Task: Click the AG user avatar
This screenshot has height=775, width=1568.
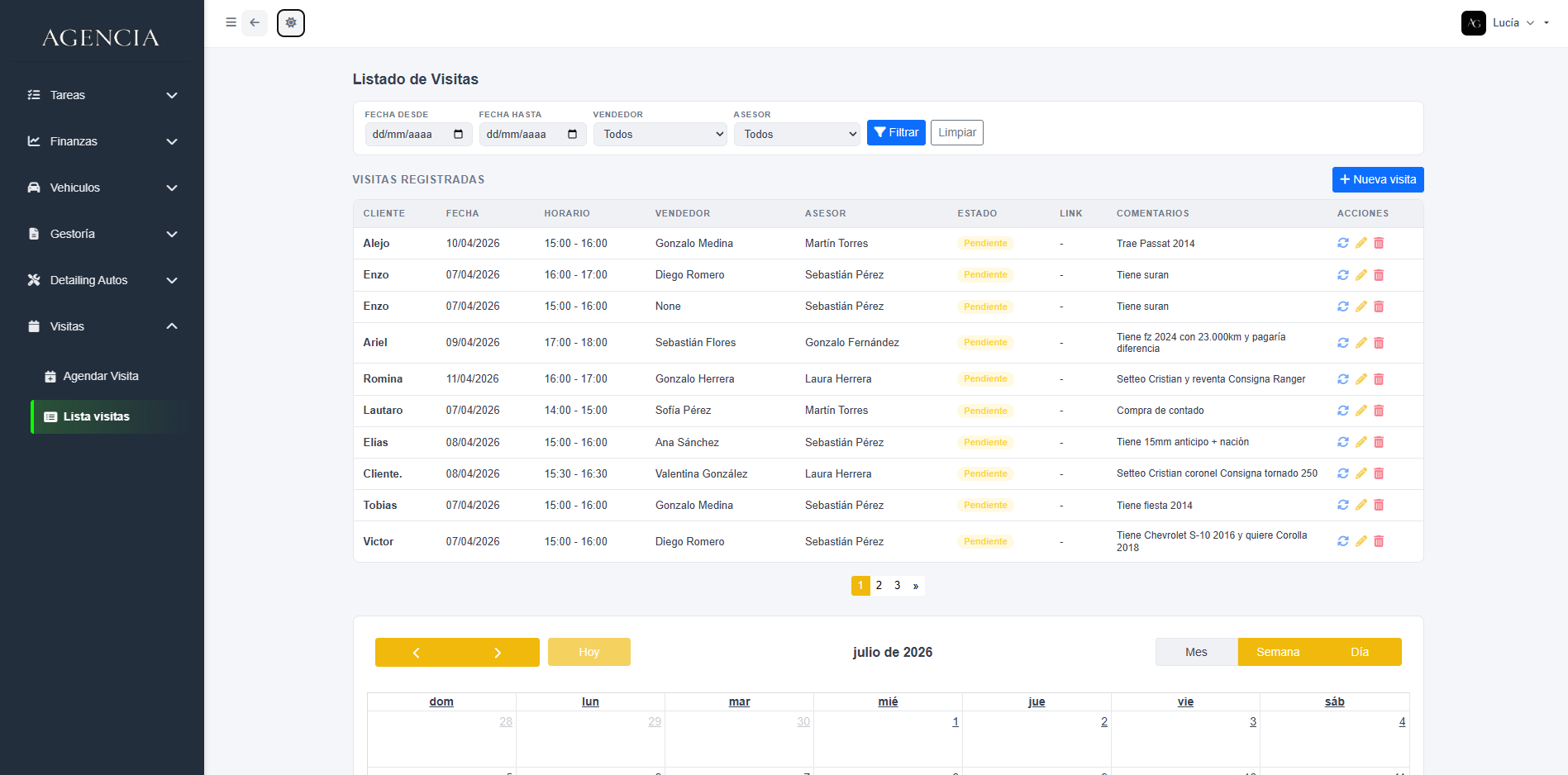Action: click(x=1474, y=23)
